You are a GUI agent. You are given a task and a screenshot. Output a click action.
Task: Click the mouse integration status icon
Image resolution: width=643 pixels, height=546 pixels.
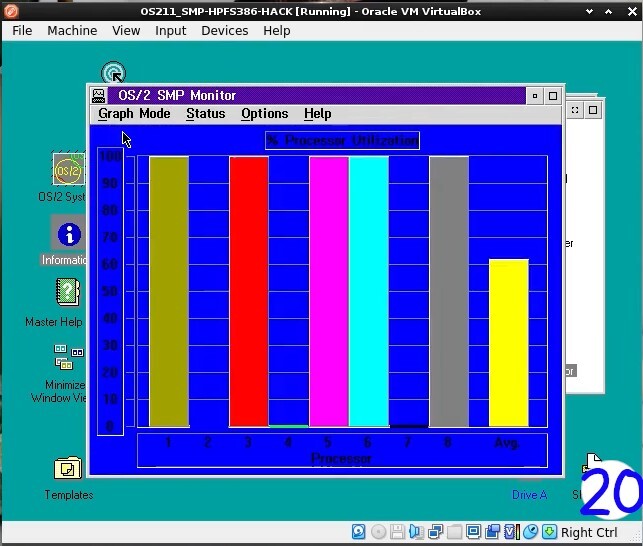point(531,532)
